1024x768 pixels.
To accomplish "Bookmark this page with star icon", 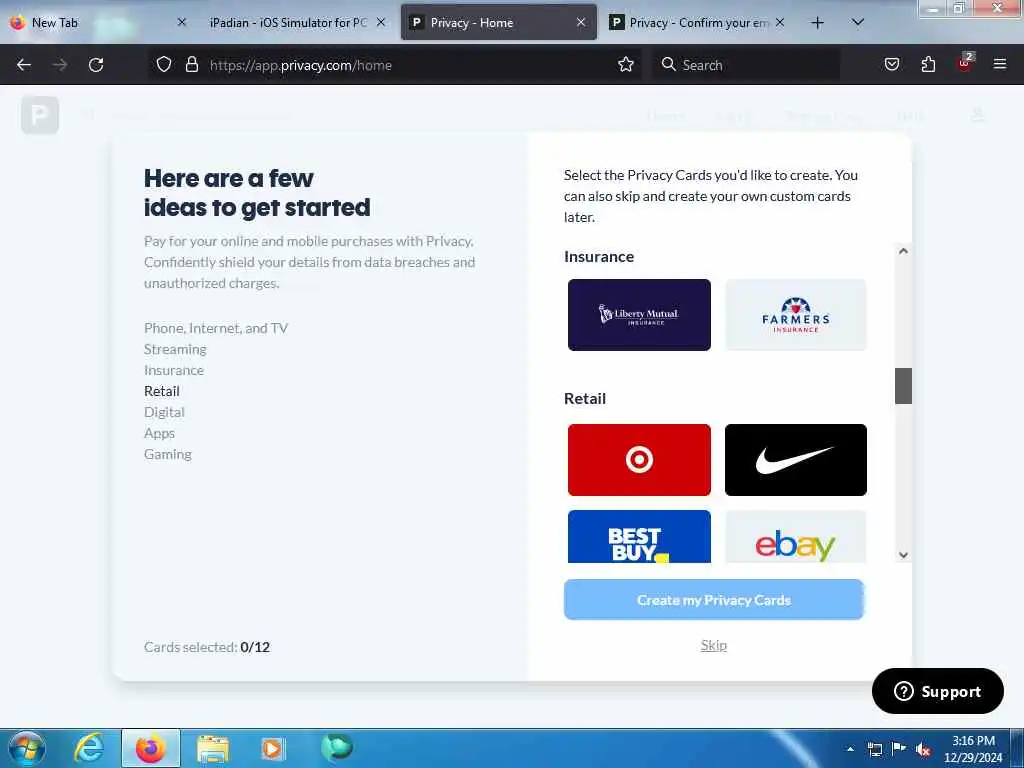I will (626, 65).
